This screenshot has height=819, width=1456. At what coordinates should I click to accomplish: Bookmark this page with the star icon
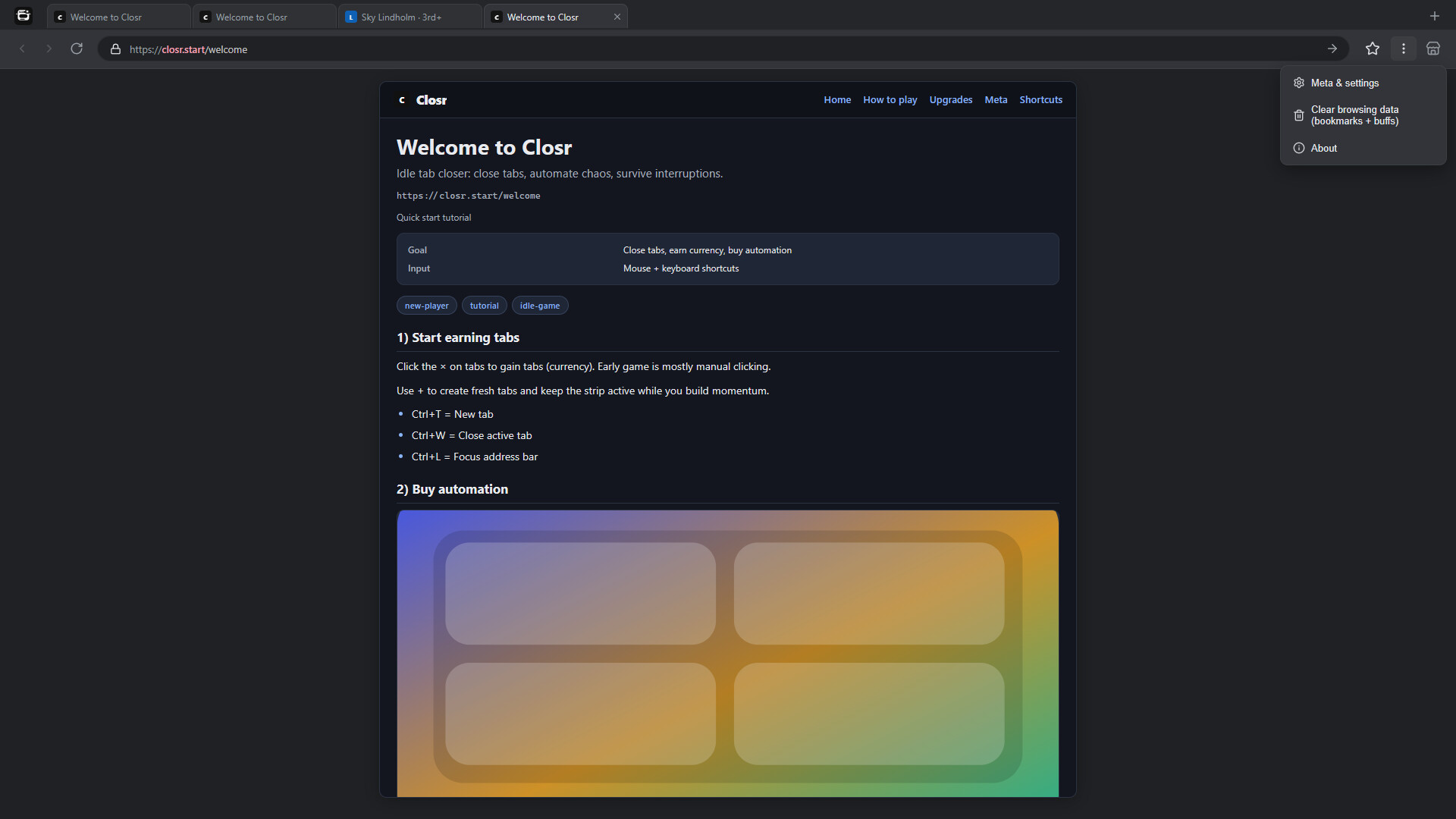(1372, 49)
